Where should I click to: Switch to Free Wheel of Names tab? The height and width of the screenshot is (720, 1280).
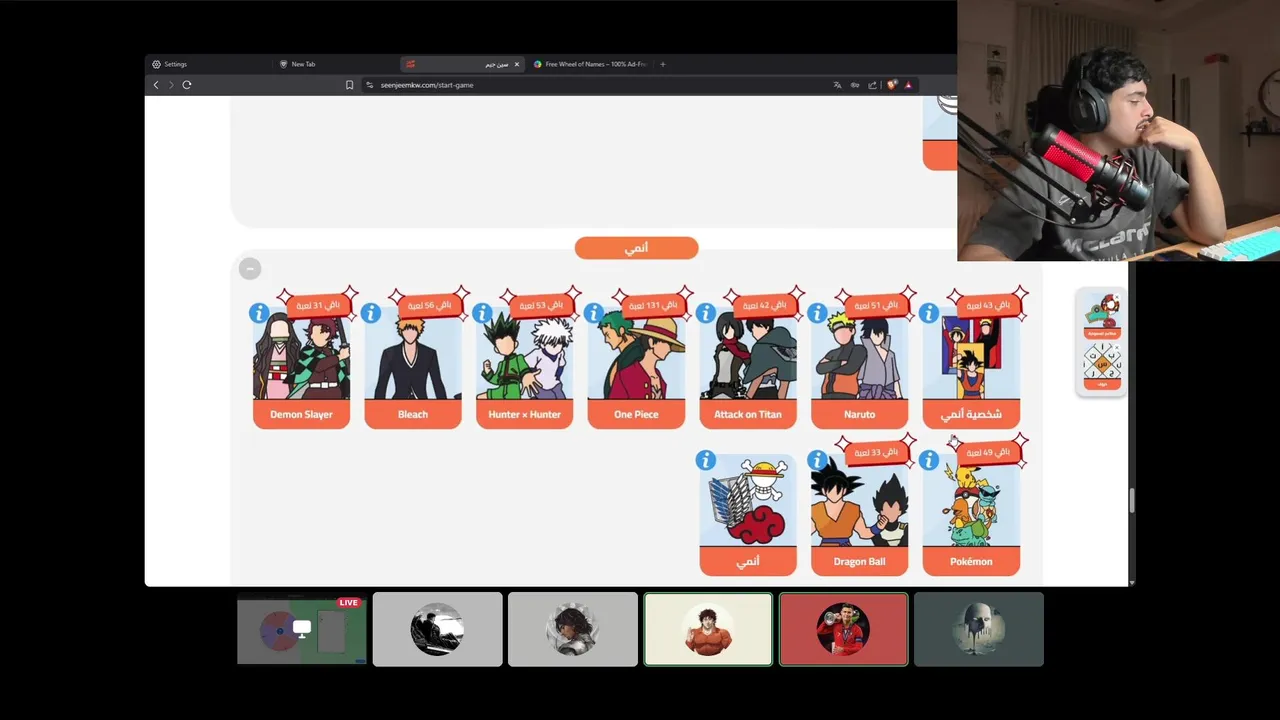coord(590,64)
